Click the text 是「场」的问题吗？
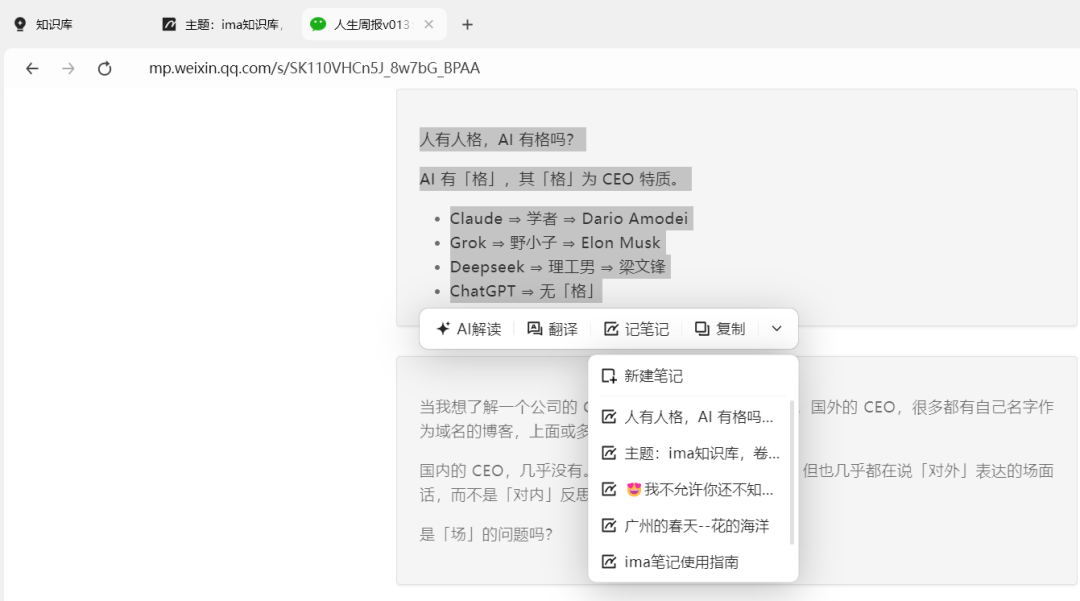 click(486, 534)
